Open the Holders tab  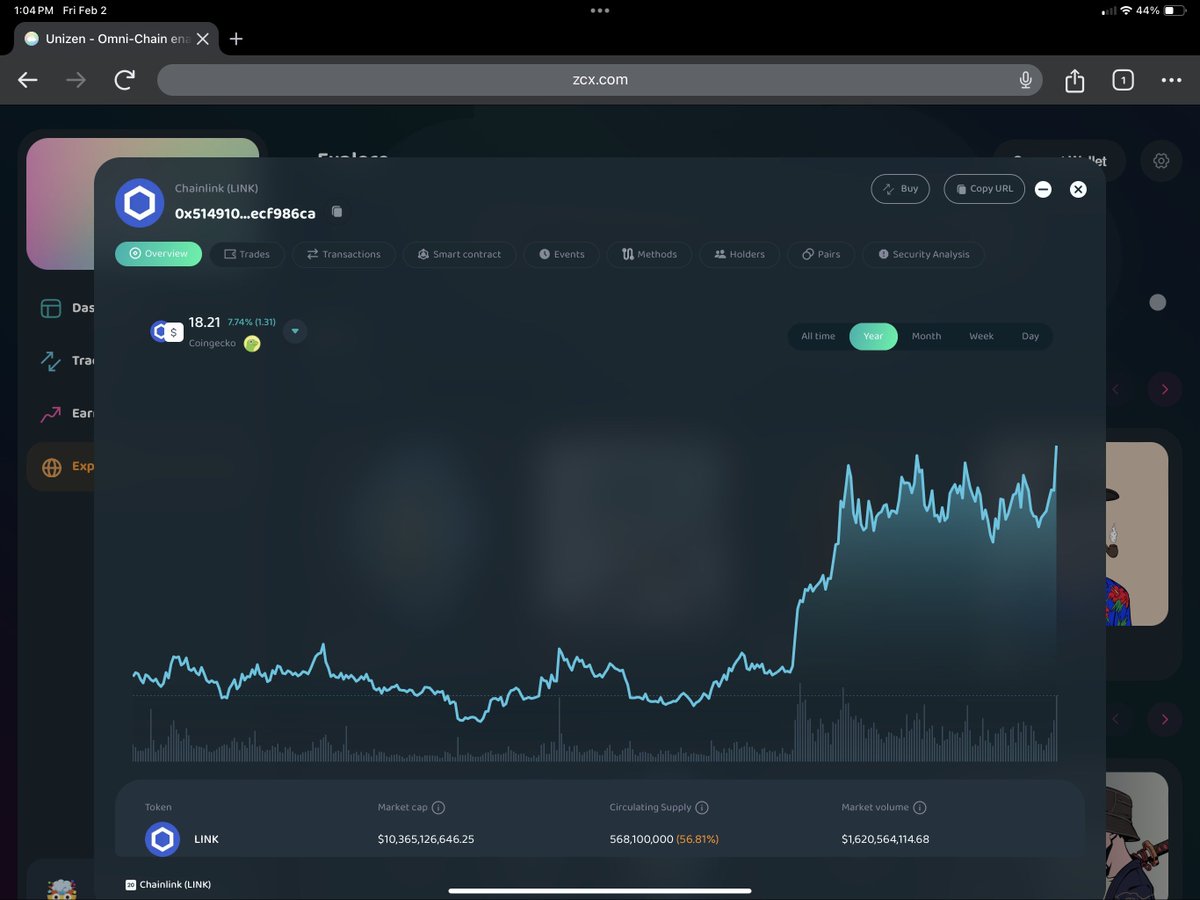point(740,254)
